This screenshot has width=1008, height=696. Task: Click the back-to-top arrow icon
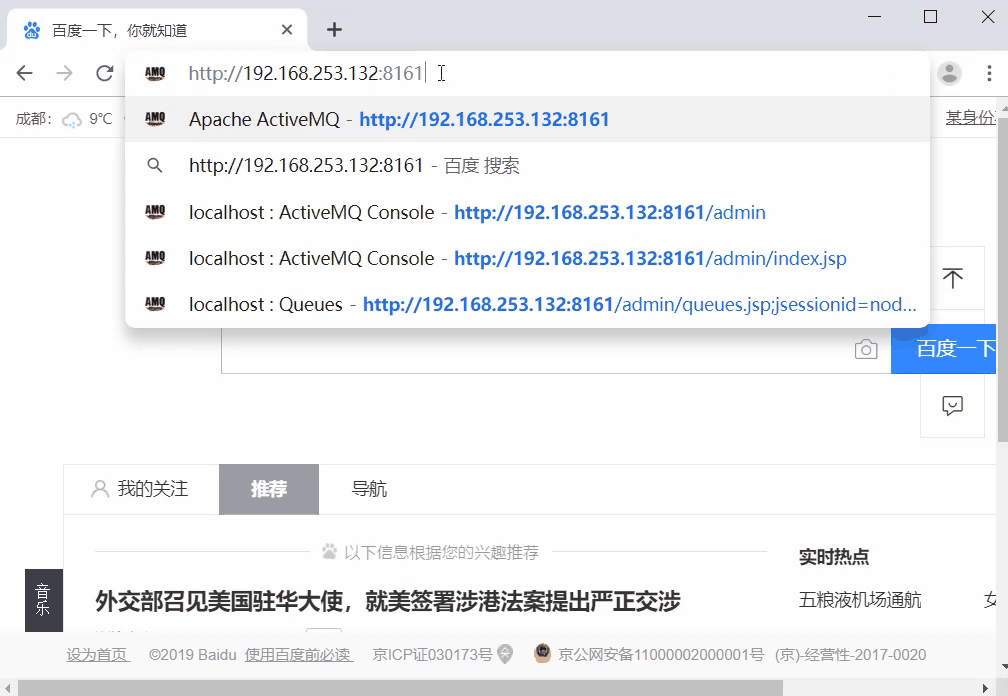[952, 278]
